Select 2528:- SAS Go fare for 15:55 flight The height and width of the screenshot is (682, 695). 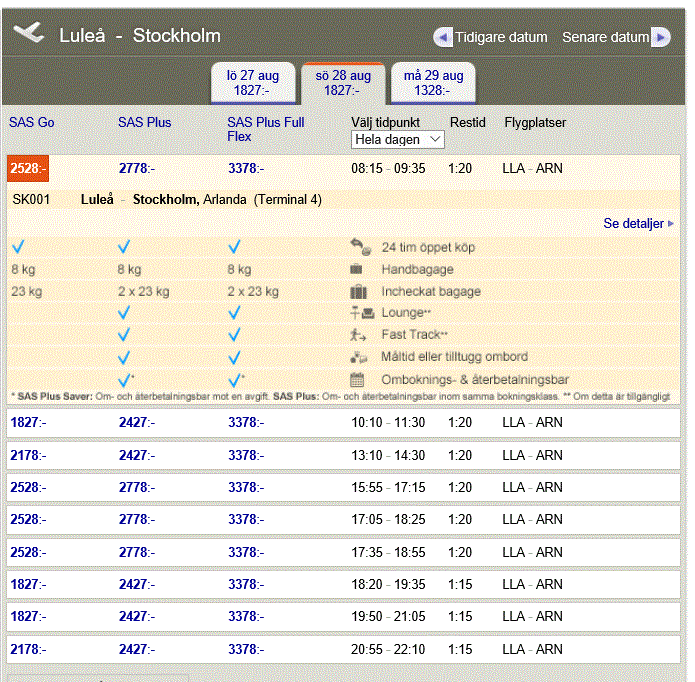[x=28, y=487]
